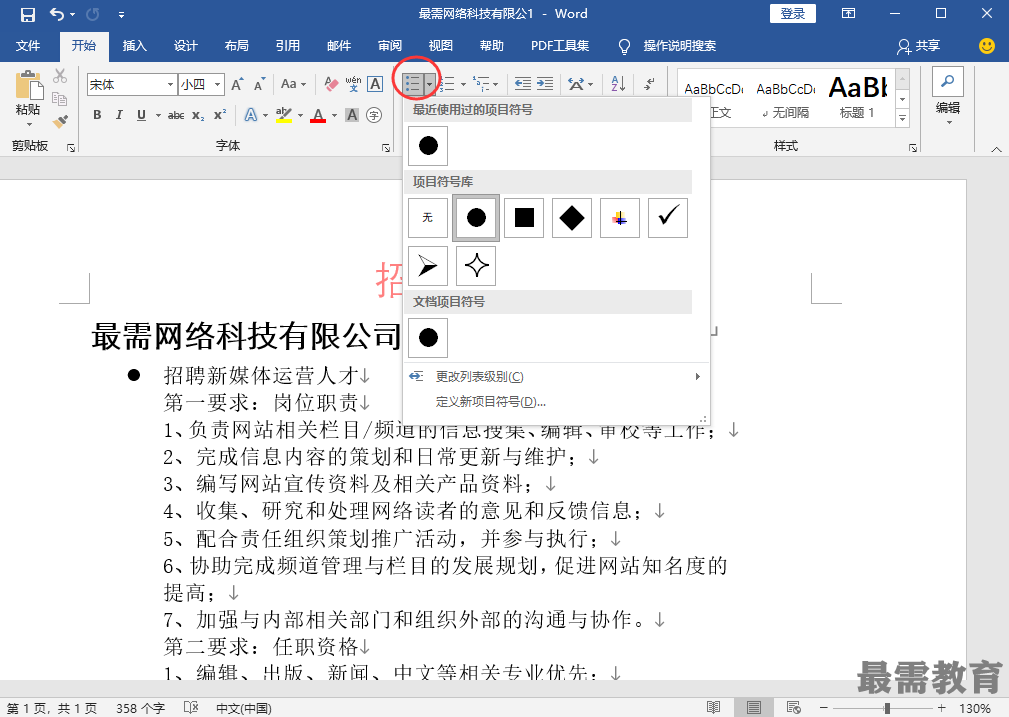Switch to the 审阅 tab
This screenshot has width=1009, height=717.
(389, 46)
